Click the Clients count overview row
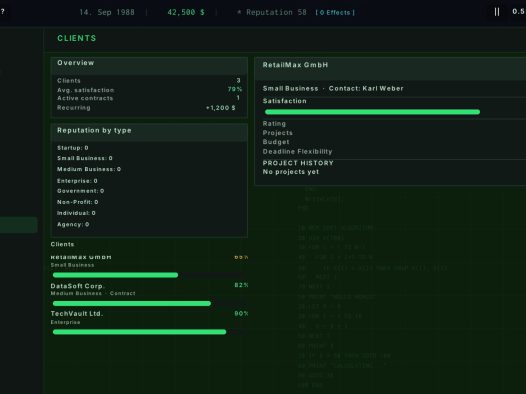 (149, 80)
